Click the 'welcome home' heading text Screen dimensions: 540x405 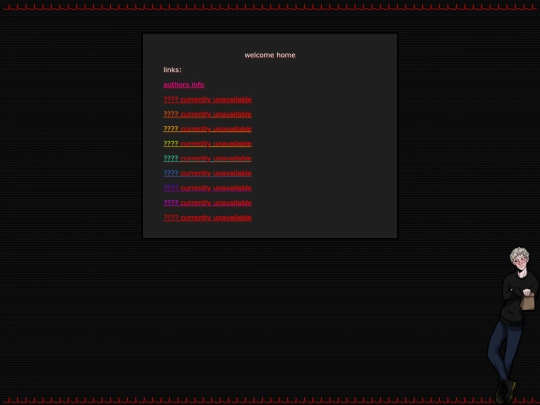click(270, 55)
